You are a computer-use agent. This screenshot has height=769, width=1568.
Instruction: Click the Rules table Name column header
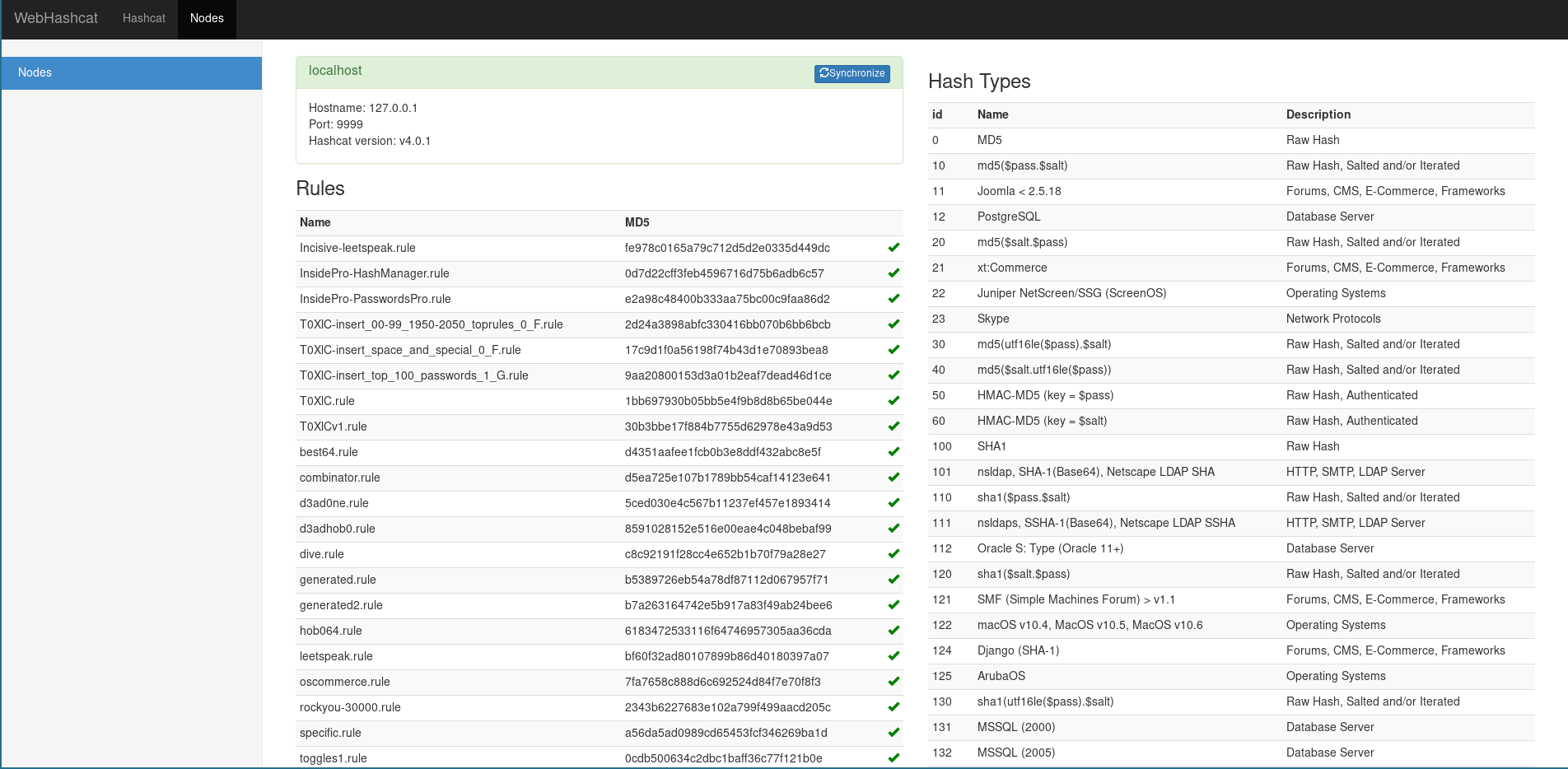315,222
